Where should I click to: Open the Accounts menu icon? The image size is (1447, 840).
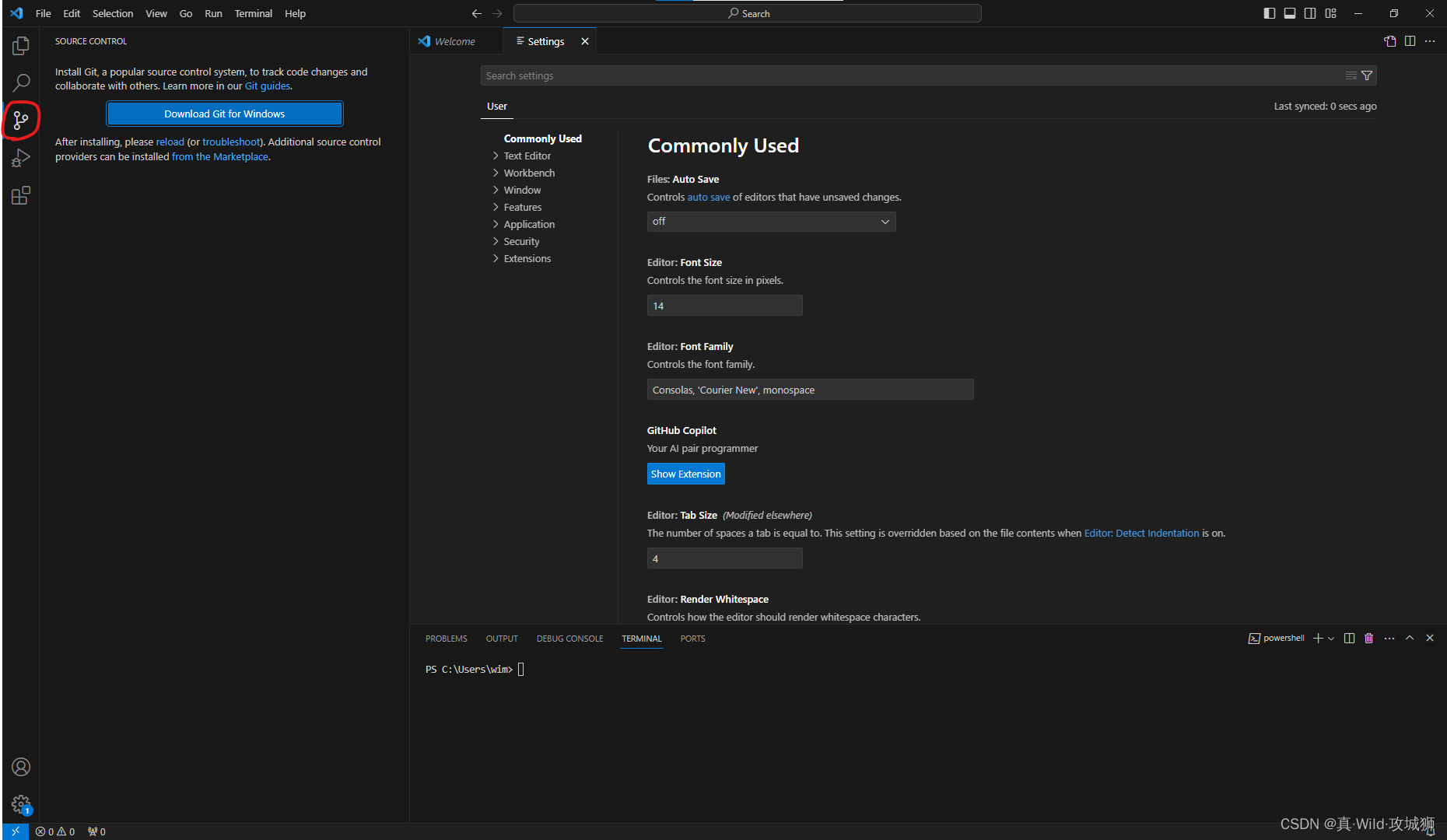click(21, 767)
